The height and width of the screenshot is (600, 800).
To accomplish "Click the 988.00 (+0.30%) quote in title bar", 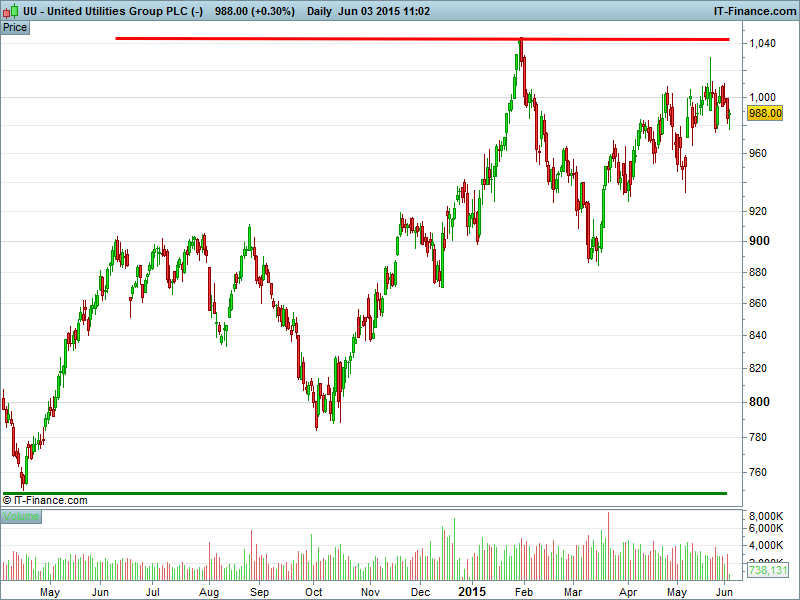I will pyautogui.click(x=257, y=10).
